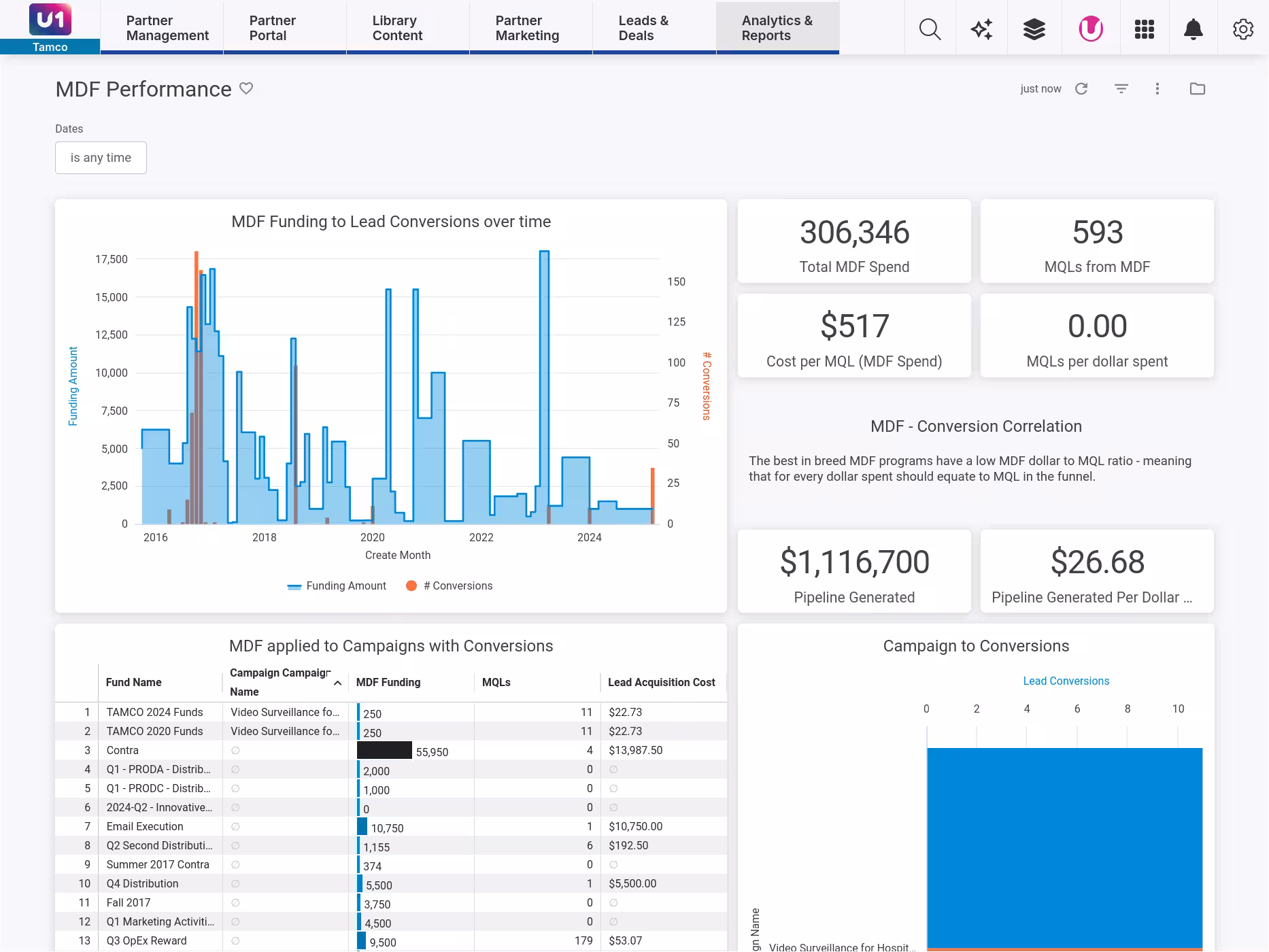Open the folder icon

pyautogui.click(x=1198, y=88)
